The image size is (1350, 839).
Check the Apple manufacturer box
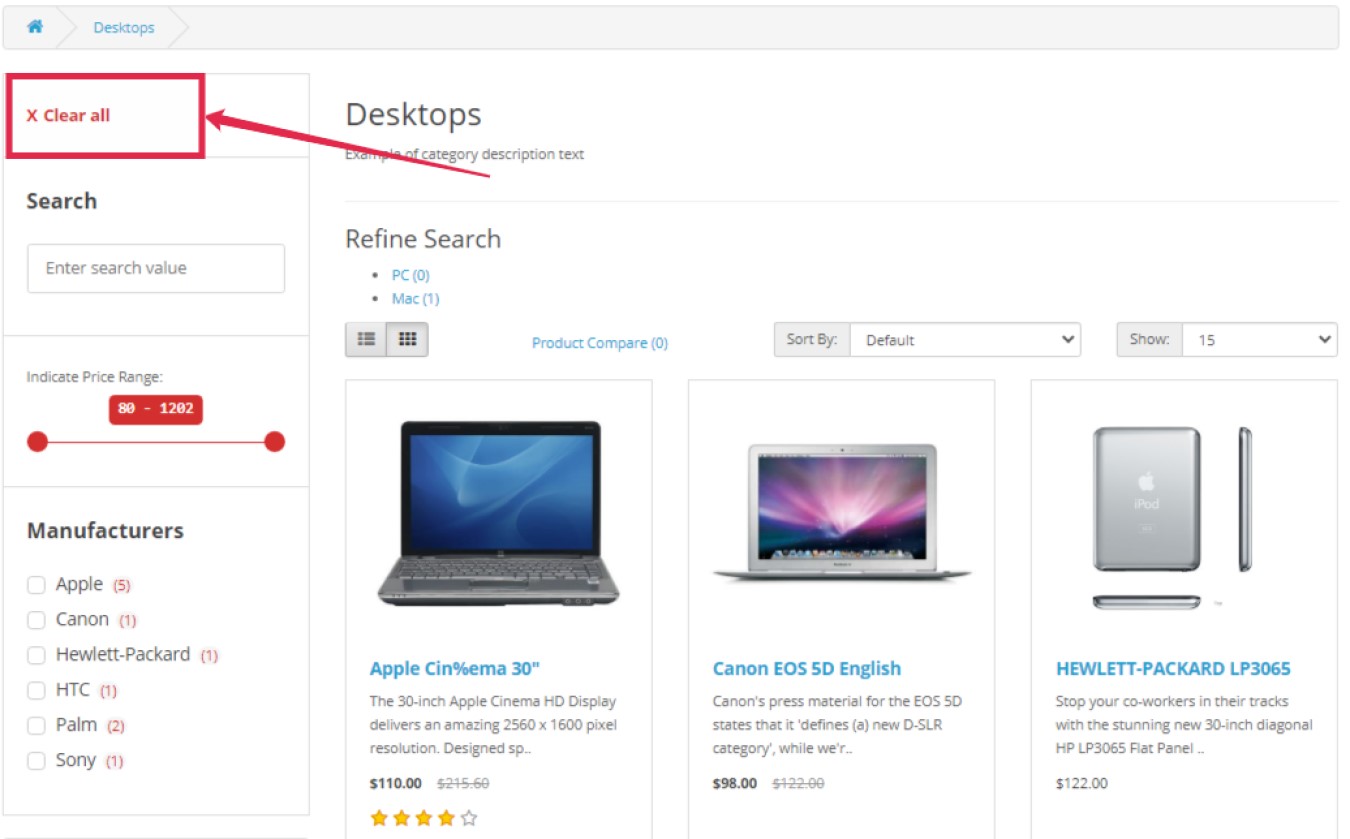[x=36, y=585]
